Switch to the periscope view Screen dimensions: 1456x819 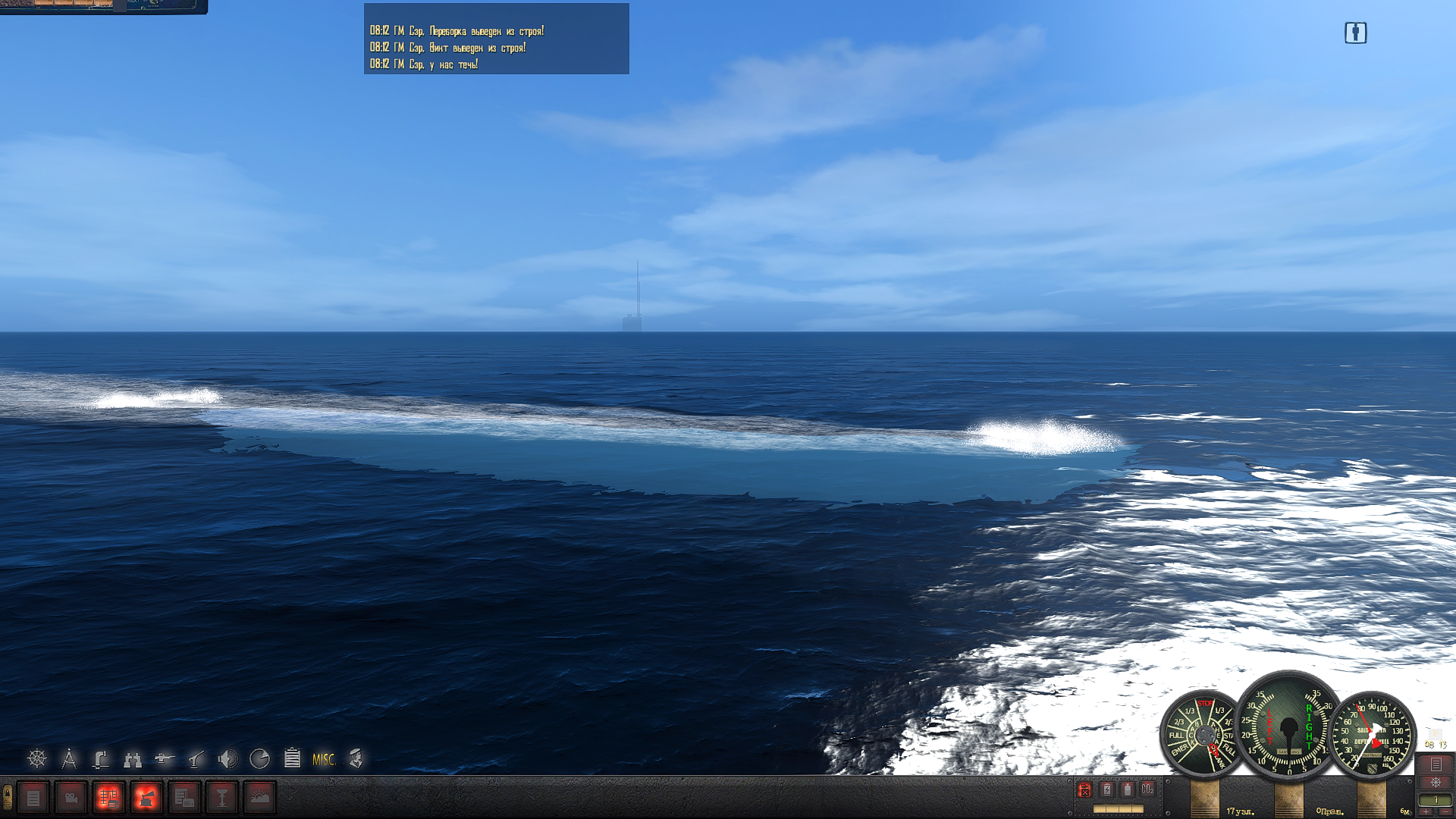100,758
